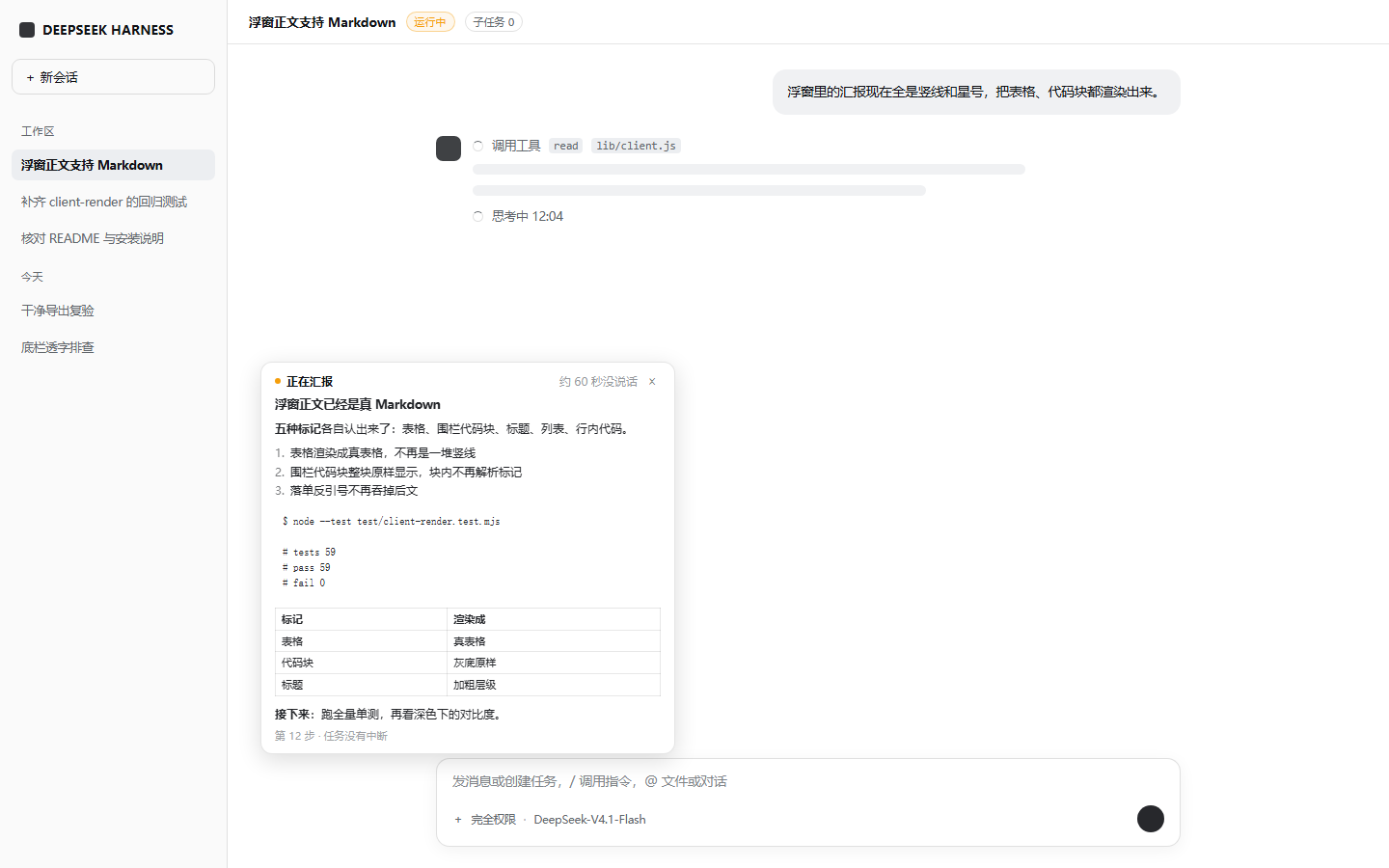Click the # pass 59 output line
Screen dimensions: 1389x868
pos(307,567)
